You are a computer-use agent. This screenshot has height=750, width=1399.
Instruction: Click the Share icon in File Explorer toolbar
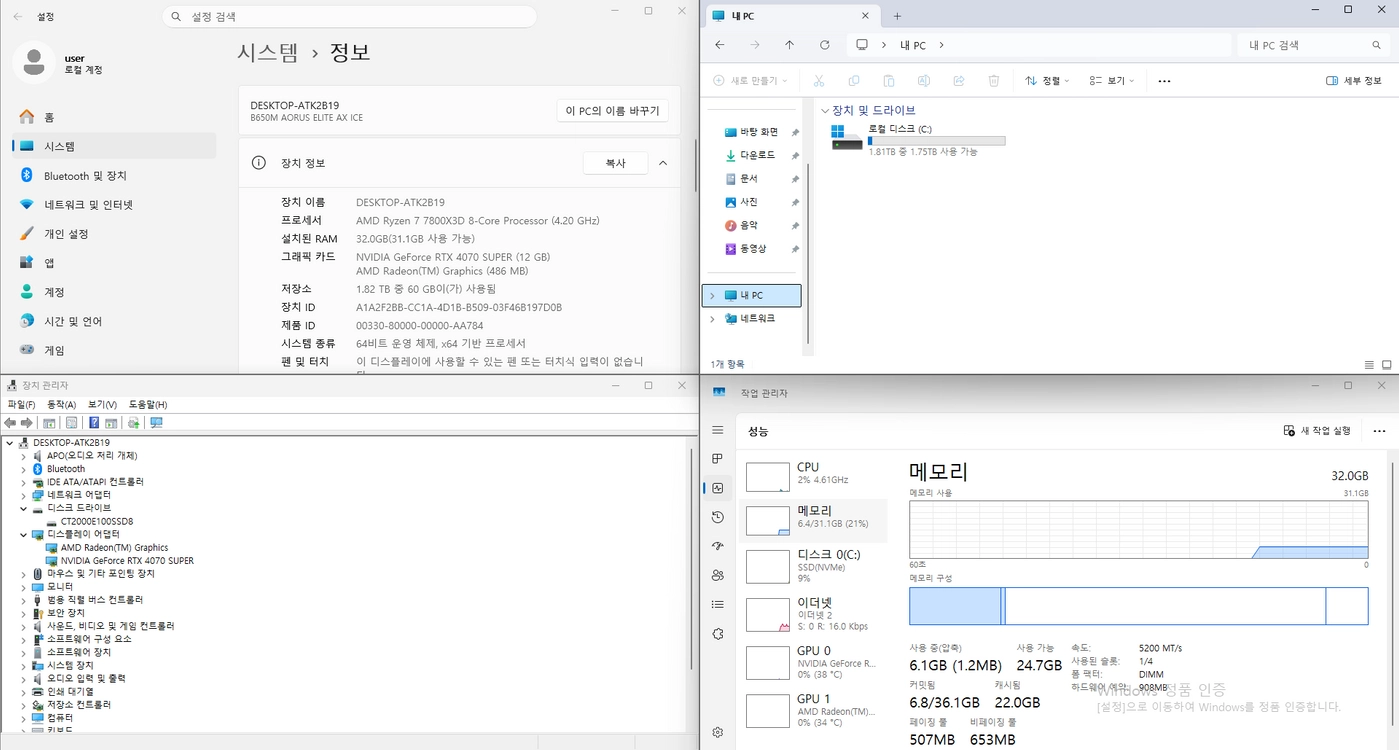point(959,81)
